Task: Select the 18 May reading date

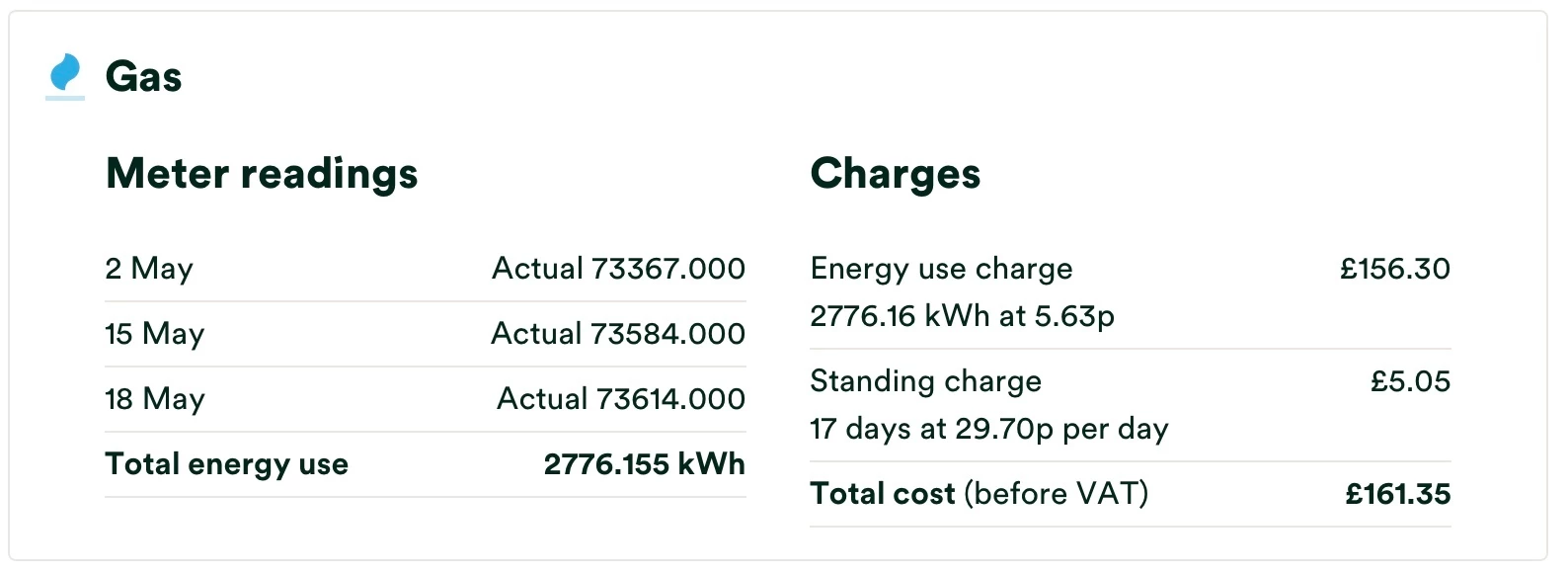Action: coord(155,399)
